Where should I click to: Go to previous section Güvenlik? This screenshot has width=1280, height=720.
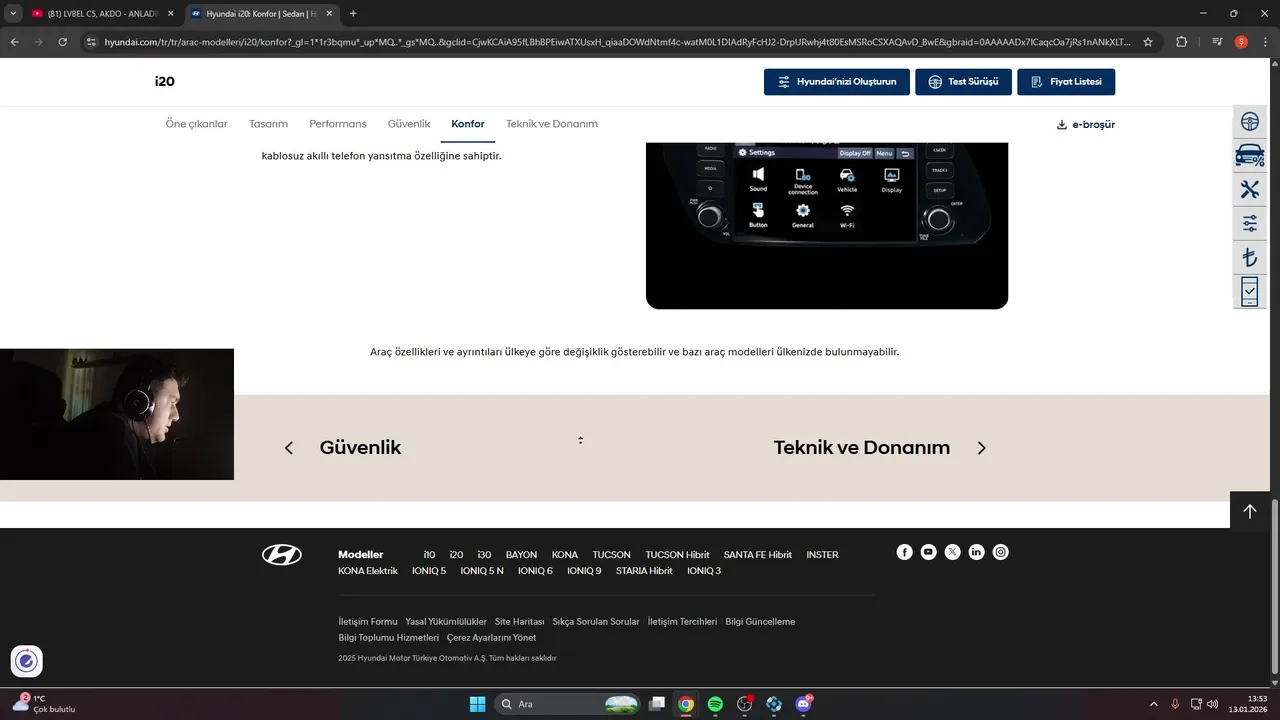pyautogui.click(x=360, y=448)
